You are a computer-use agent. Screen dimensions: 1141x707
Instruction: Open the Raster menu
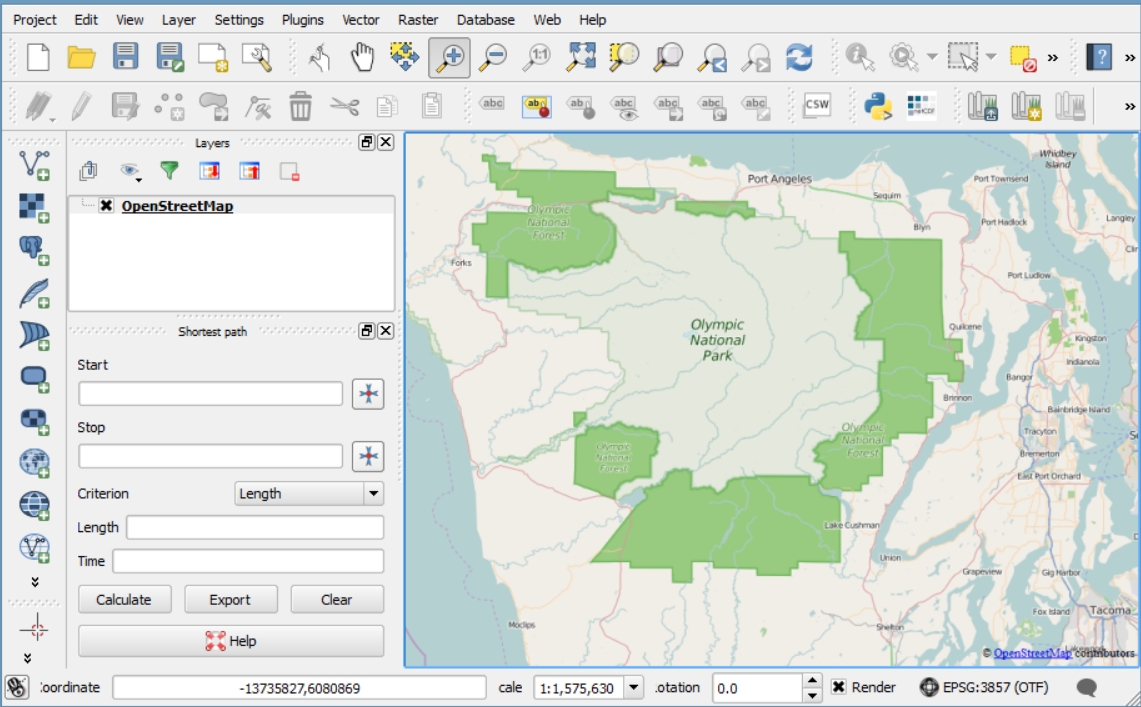pyautogui.click(x=418, y=19)
